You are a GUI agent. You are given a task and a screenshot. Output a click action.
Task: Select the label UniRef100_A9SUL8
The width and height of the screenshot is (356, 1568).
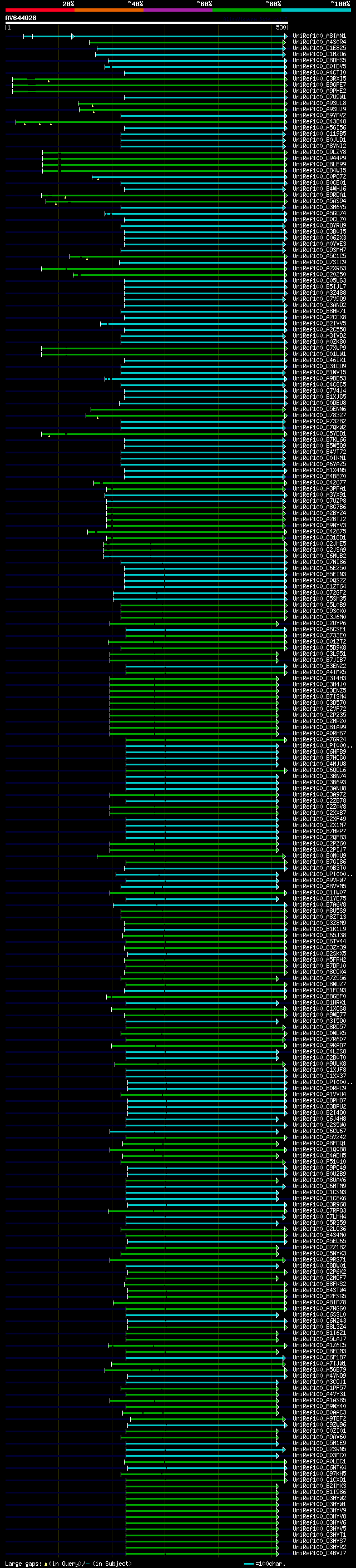(x=319, y=103)
